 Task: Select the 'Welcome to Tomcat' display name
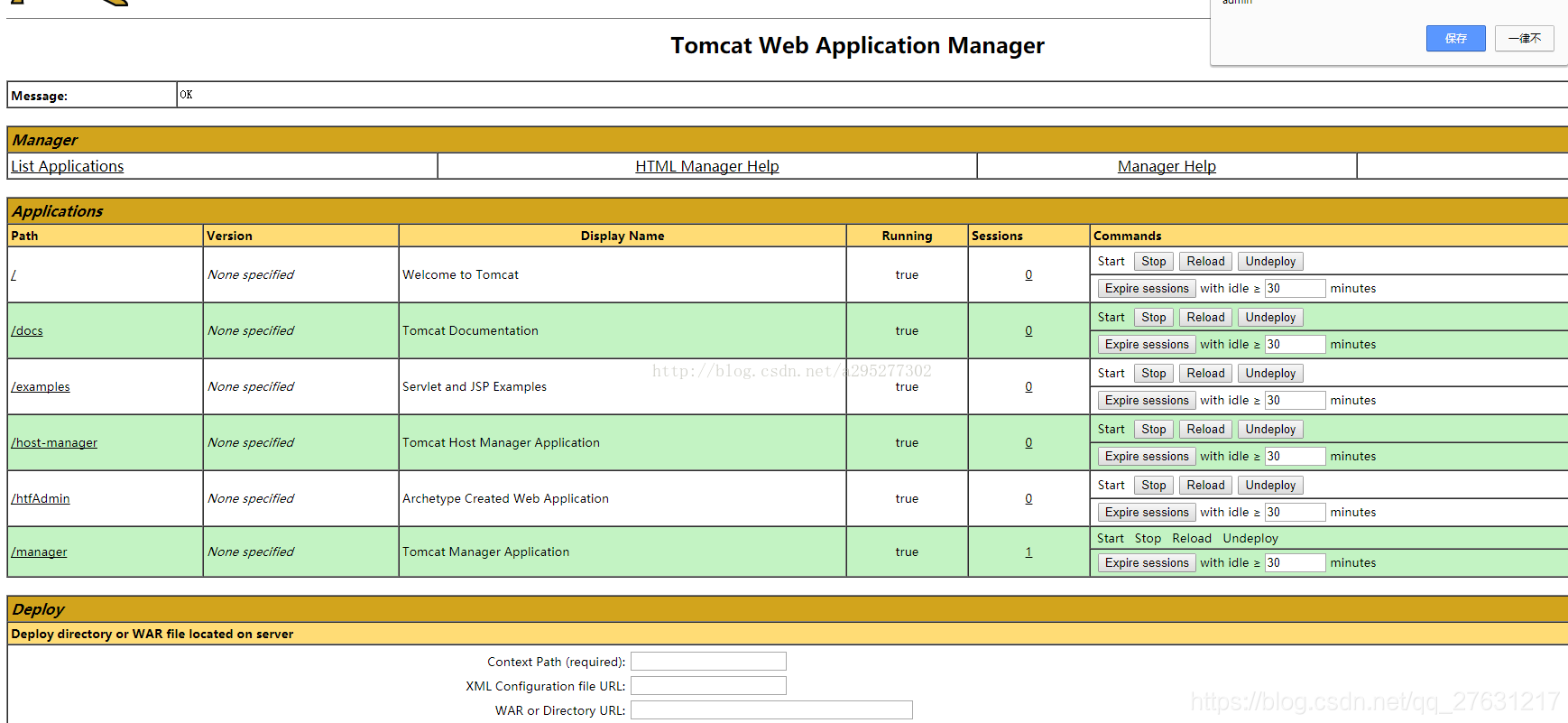pos(460,274)
